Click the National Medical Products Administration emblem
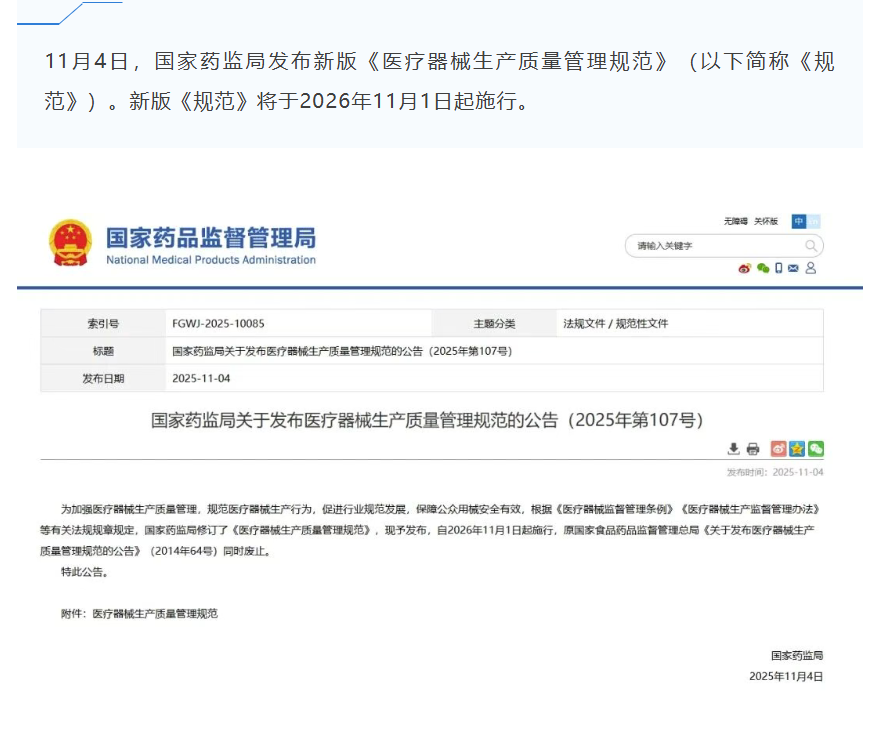The width and height of the screenshot is (890, 739). point(70,242)
